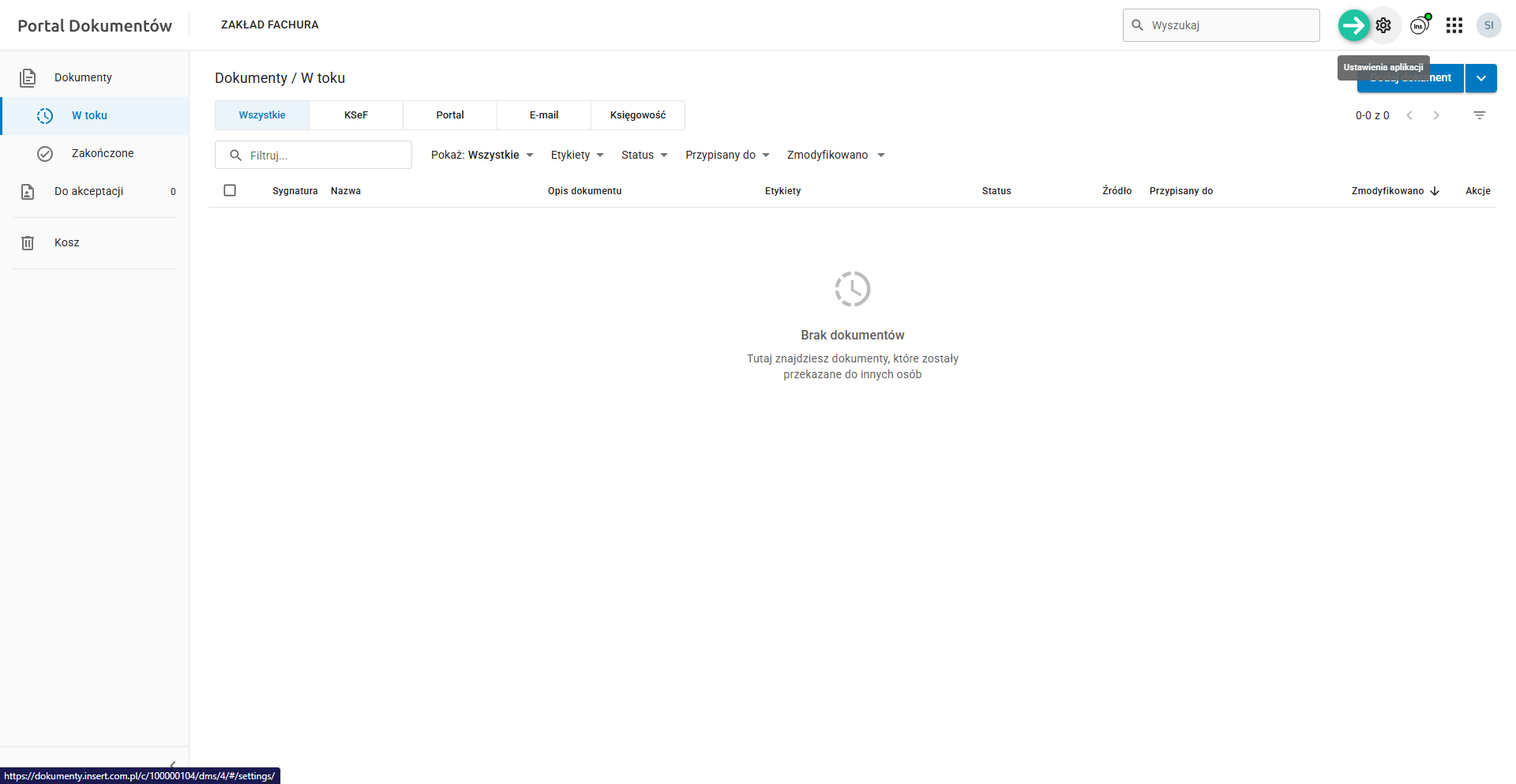Collapse the left sidebar panel
The width and height of the screenshot is (1516, 784).
[172, 764]
